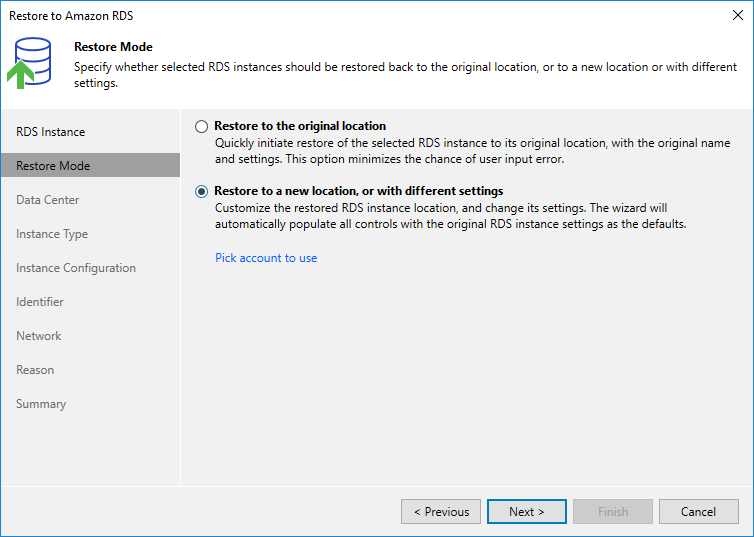Viewport: 754px width, 537px height.
Task: Open the Restore Mode step
Action: (x=53, y=166)
